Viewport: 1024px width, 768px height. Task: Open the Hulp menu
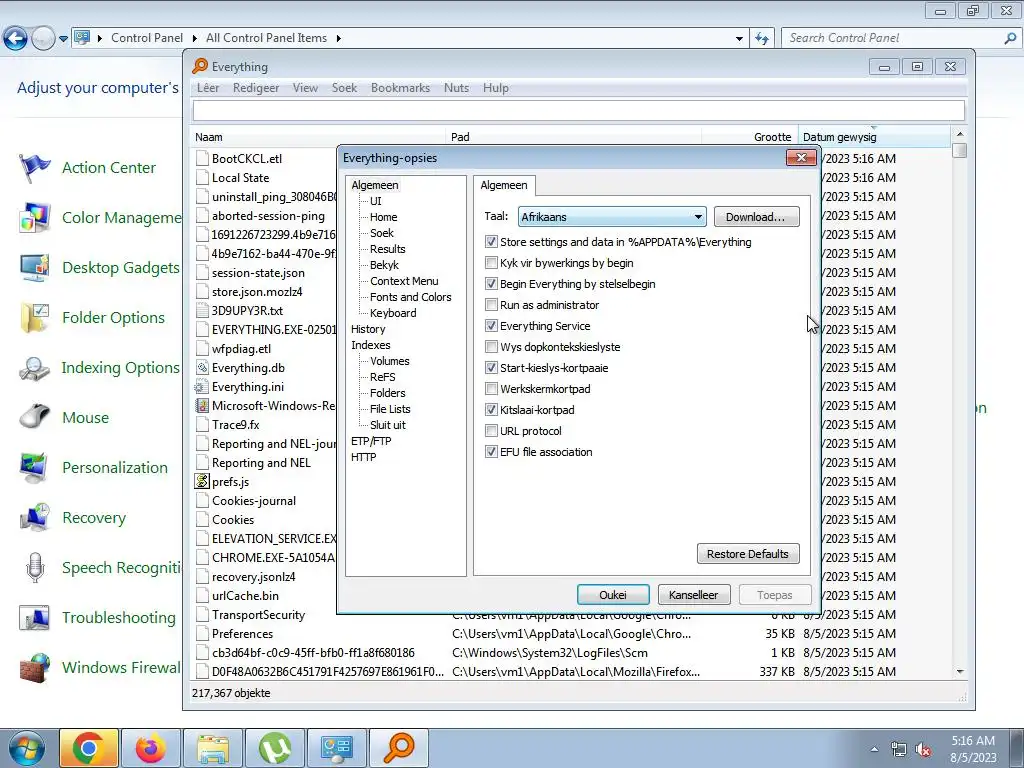(x=496, y=88)
